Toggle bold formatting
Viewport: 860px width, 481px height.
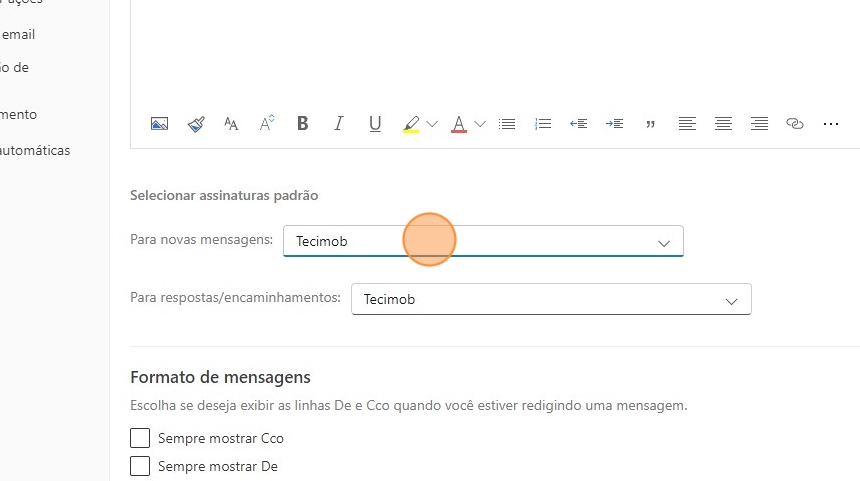pyautogui.click(x=303, y=124)
